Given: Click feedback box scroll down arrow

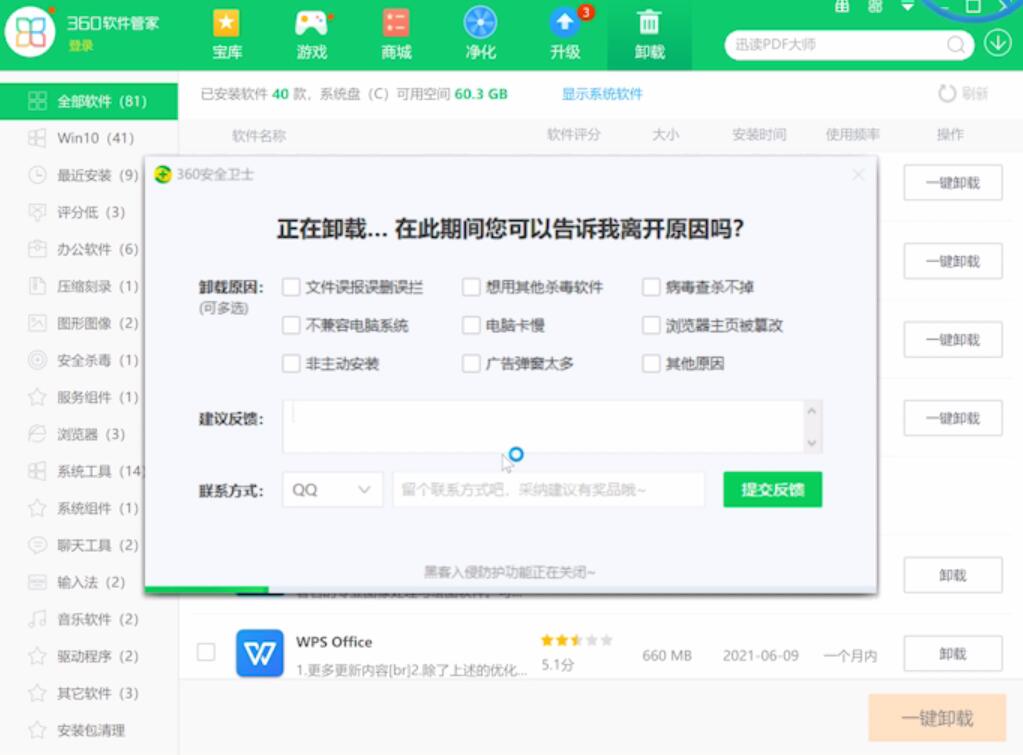Looking at the screenshot, I should point(812,442).
